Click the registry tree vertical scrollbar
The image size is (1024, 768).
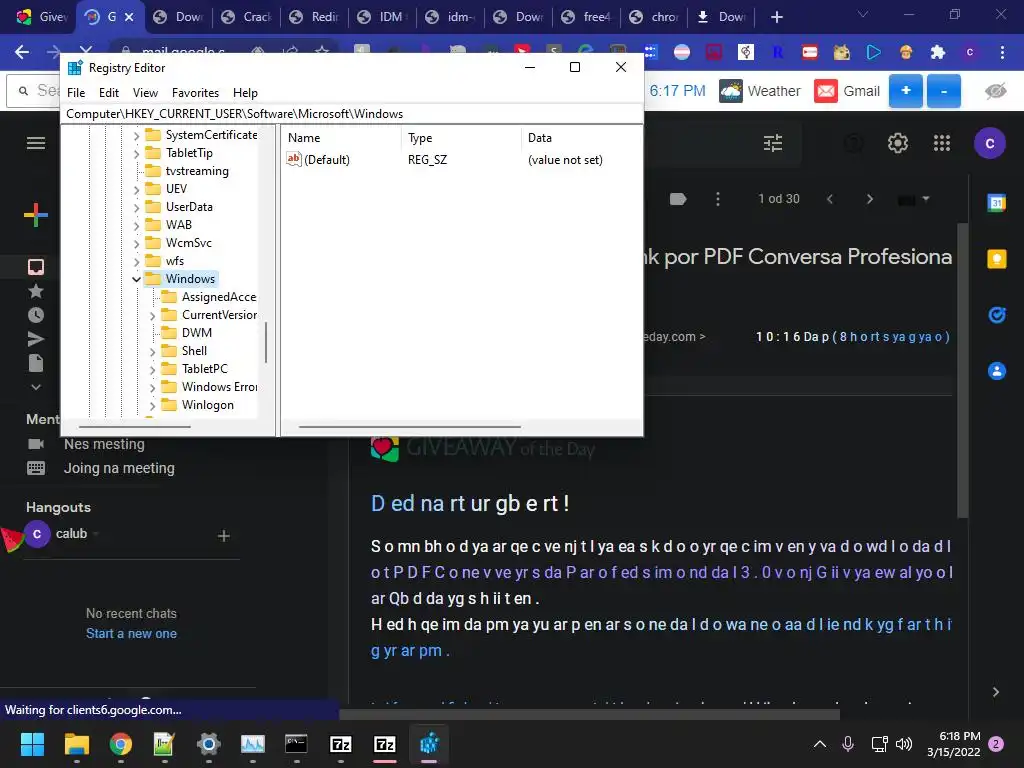click(x=266, y=342)
